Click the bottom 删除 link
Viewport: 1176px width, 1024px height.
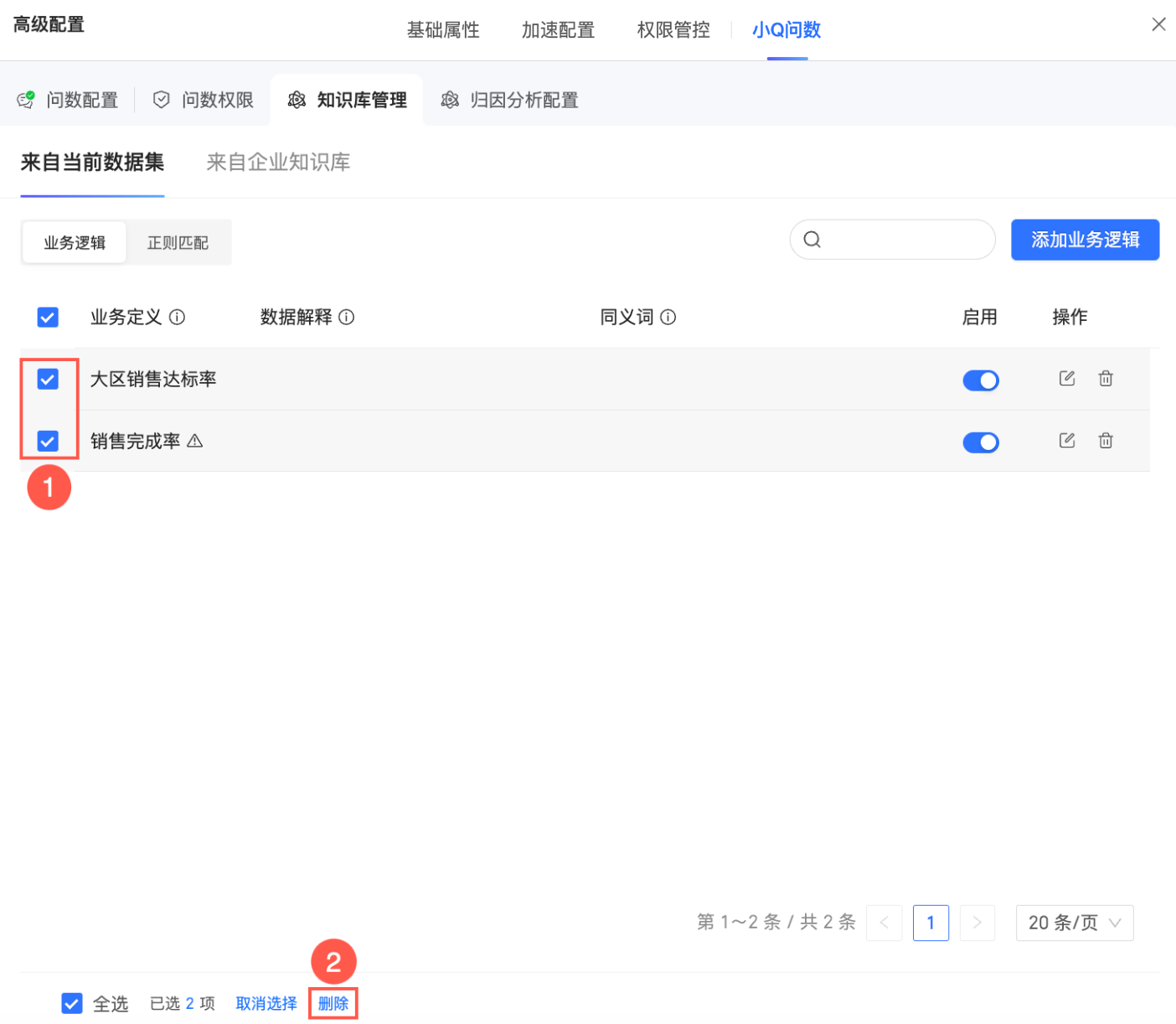click(x=333, y=1003)
